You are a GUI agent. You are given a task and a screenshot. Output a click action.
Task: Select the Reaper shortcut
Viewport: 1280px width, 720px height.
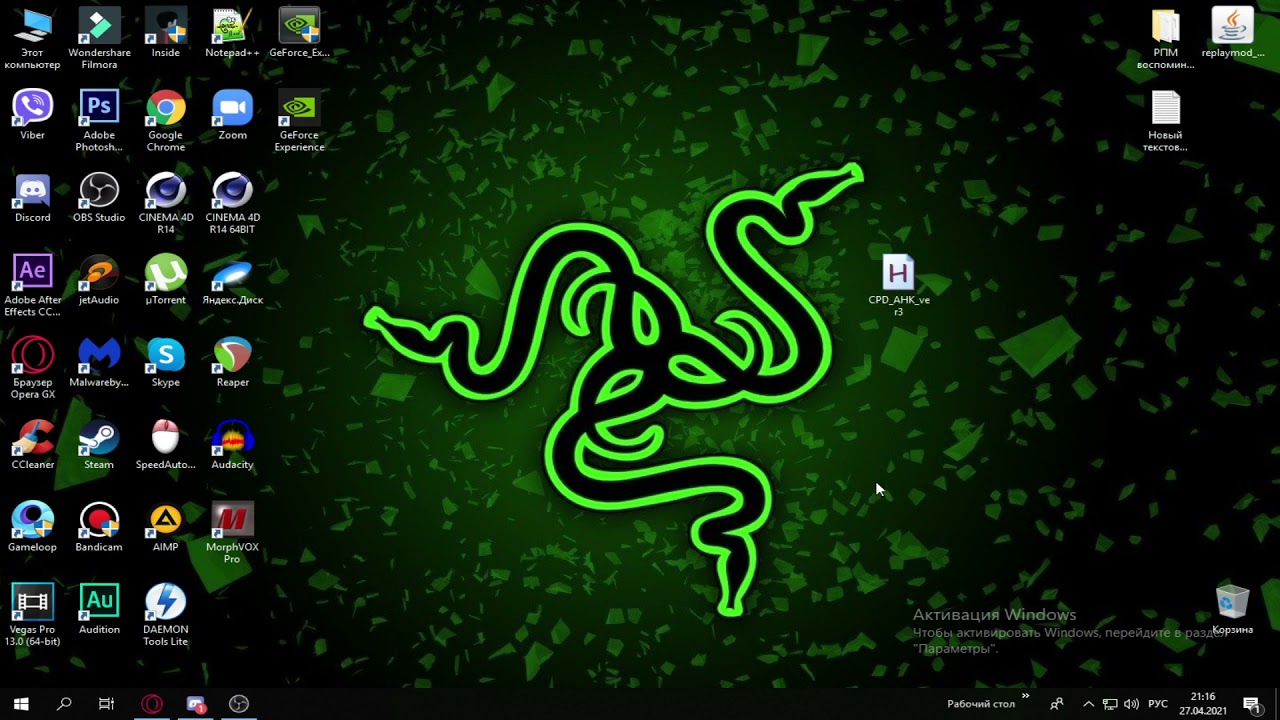pyautogui.click(x=232, y=362)
